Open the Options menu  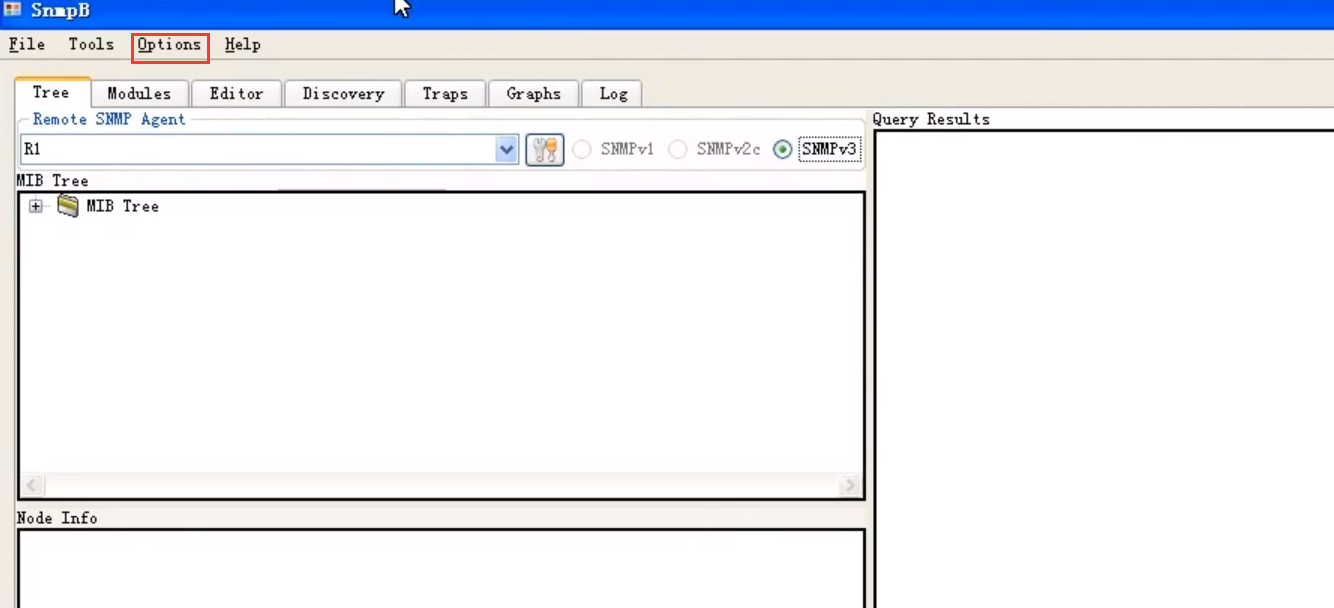(x=168, y=44)
